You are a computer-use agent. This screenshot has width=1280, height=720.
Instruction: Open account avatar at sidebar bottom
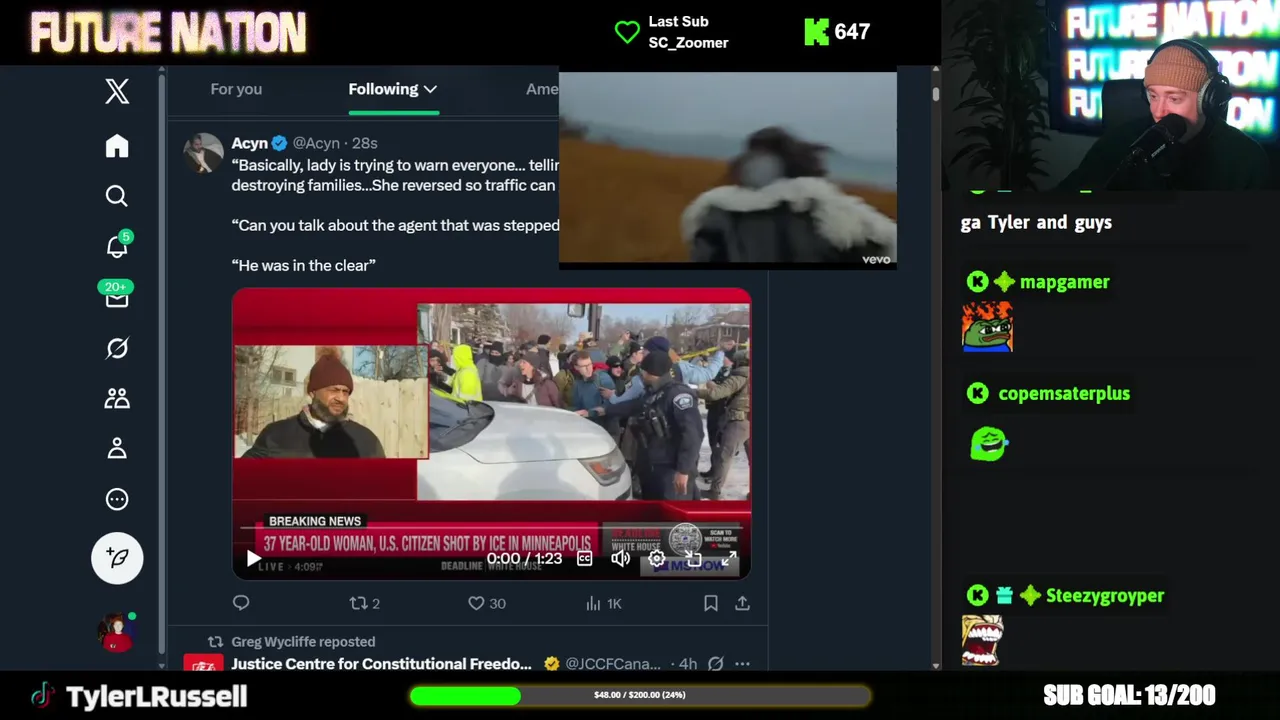(x=116, y=632)
